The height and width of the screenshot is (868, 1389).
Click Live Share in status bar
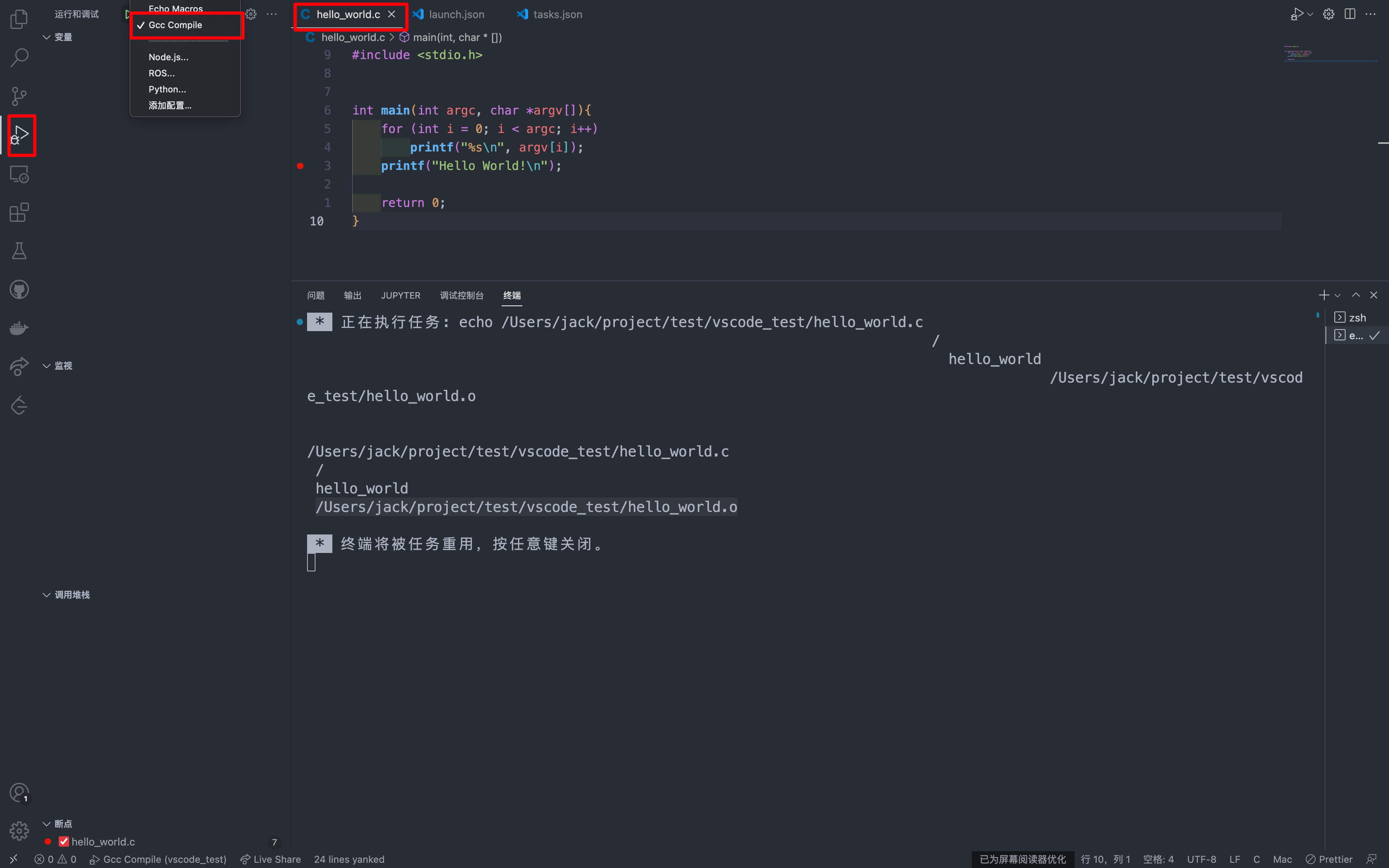pyautogui.click(x=270, y=859)
